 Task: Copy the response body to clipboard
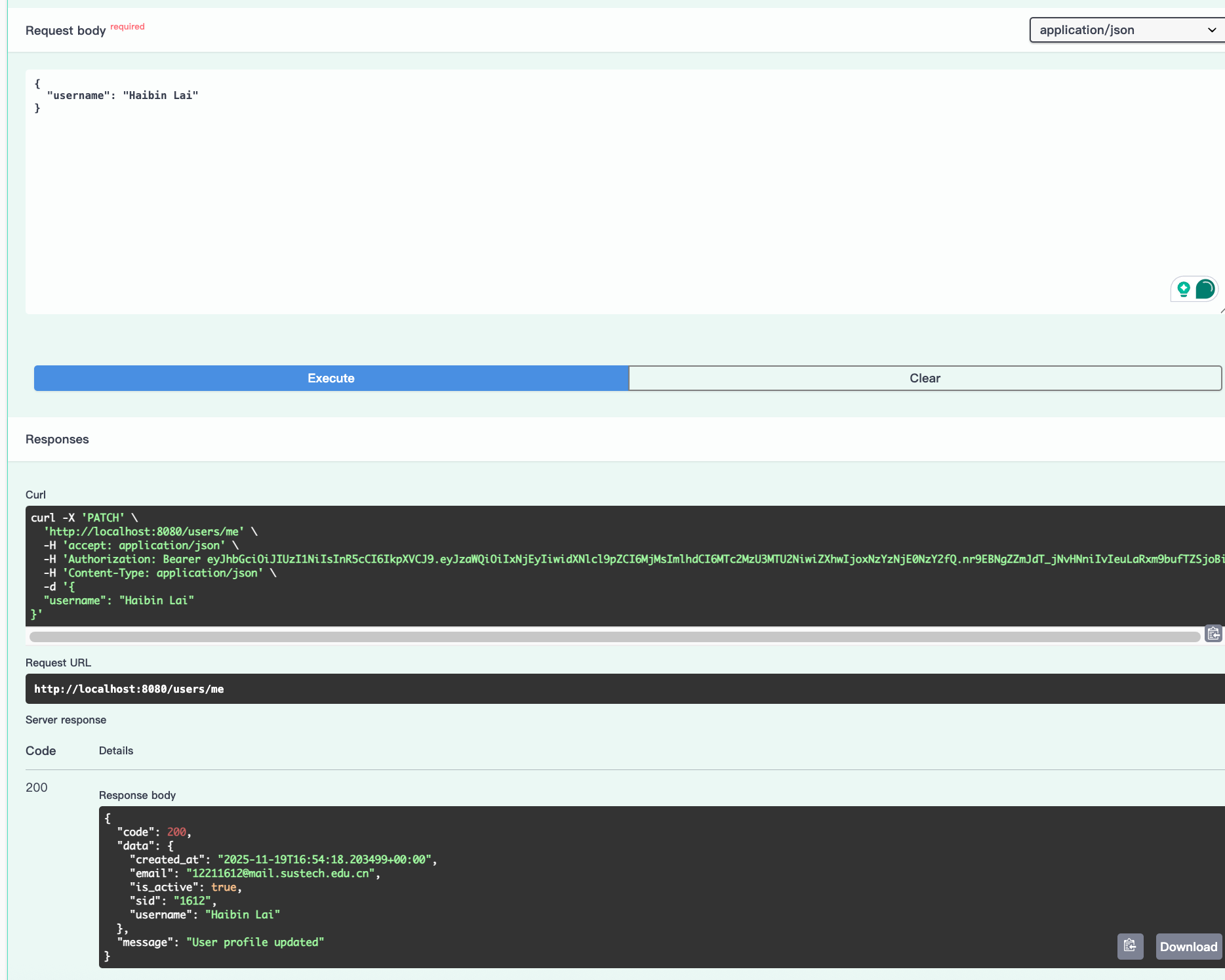pos(1130,946)
